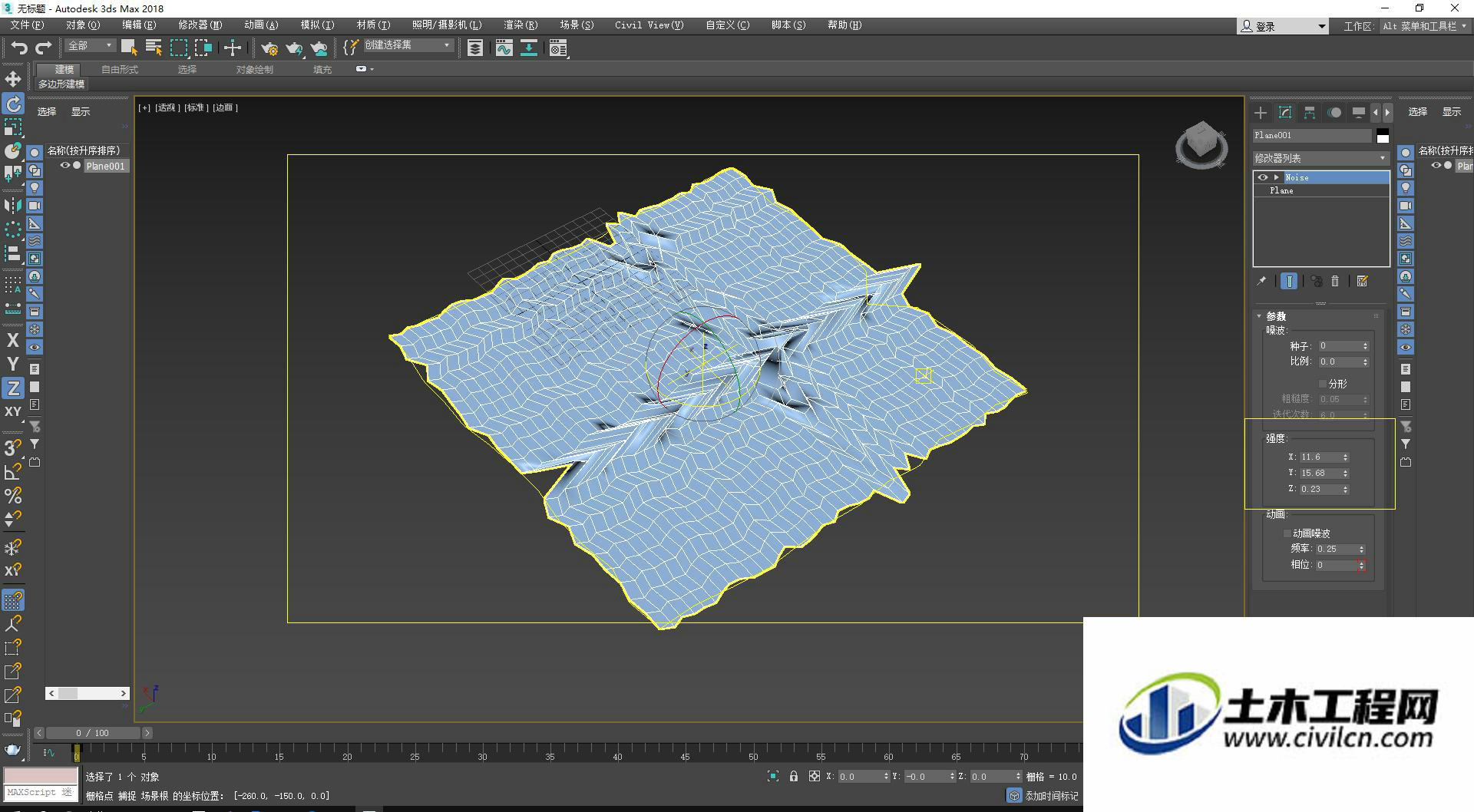
Task: Toggle display cameras filter in left explorer
Action: (35, 205)
